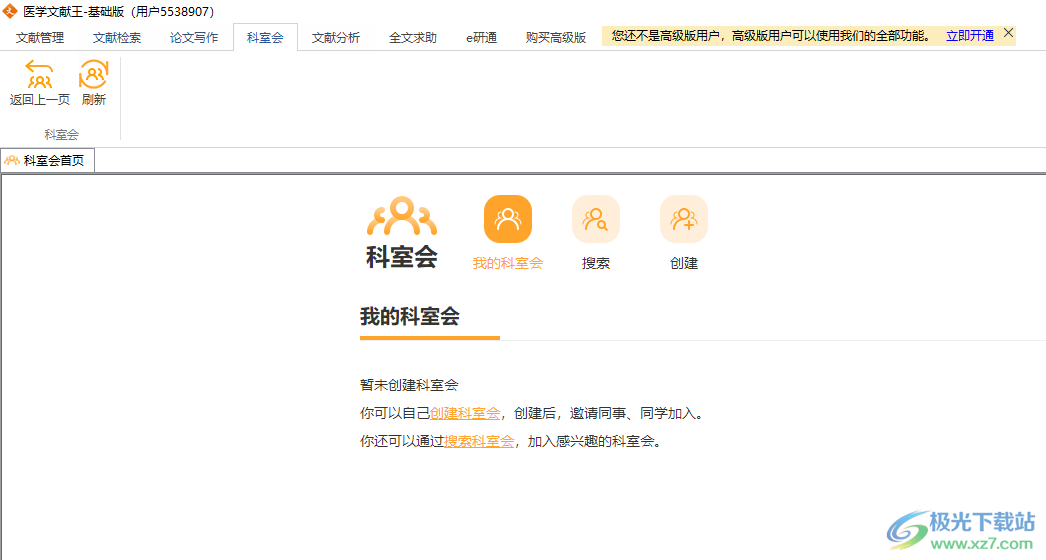The height and width of the screenshot is (560, 1046).
Task: Click the 搜索科室会 hyperlink in text
Action: pos(479,441)
